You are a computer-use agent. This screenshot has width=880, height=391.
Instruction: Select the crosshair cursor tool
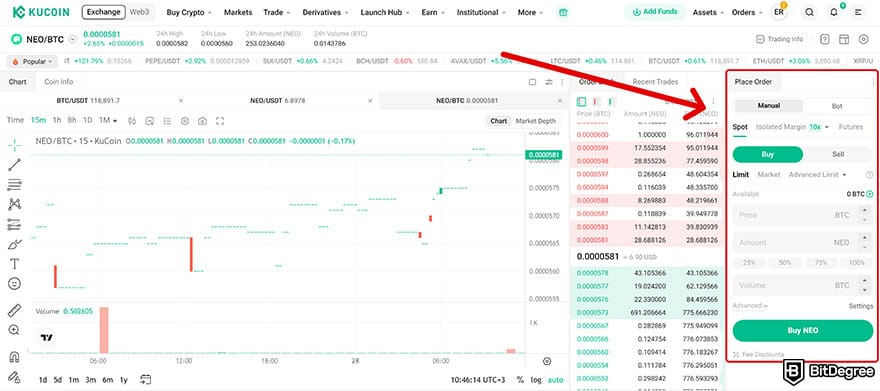15,145
